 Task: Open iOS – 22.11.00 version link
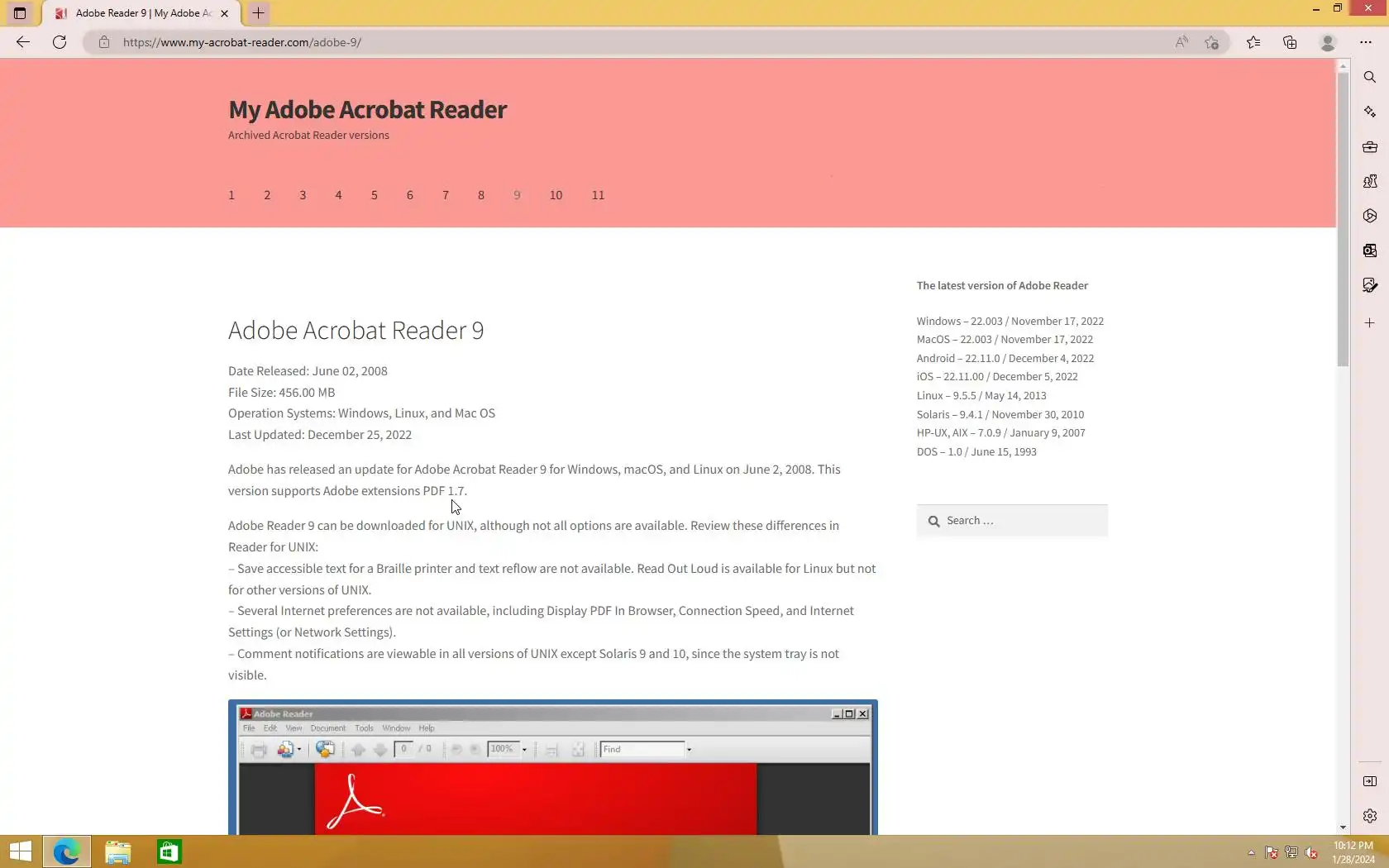point(997,376)
